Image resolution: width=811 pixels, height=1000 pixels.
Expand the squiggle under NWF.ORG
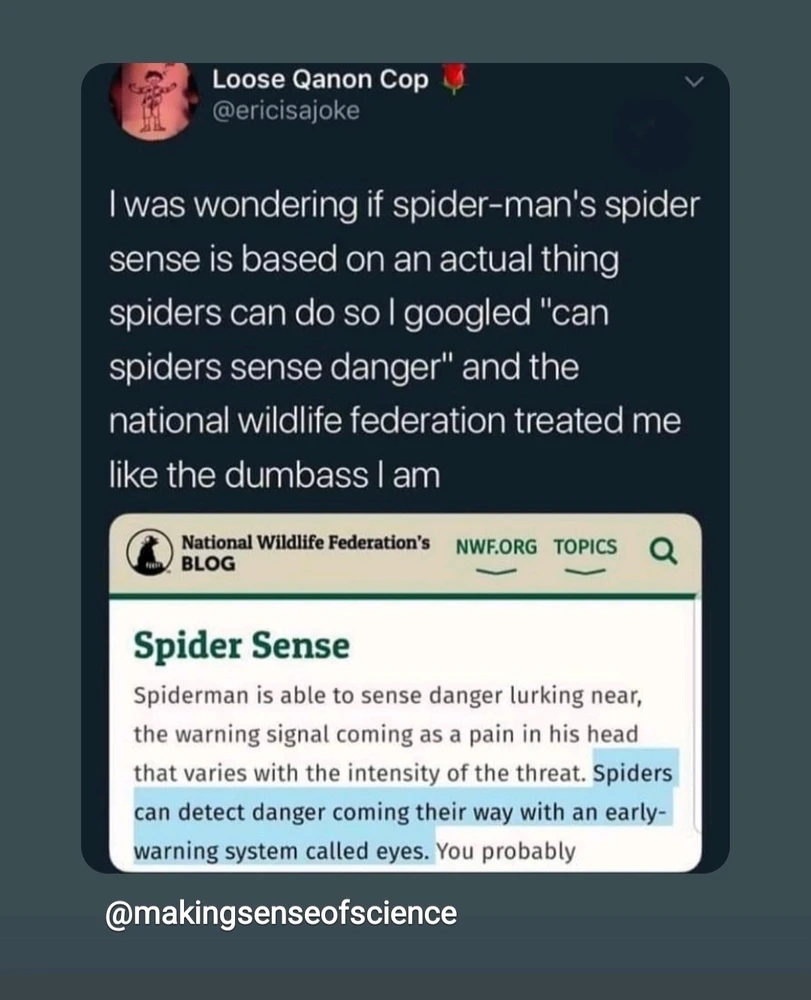click(495, 574)
